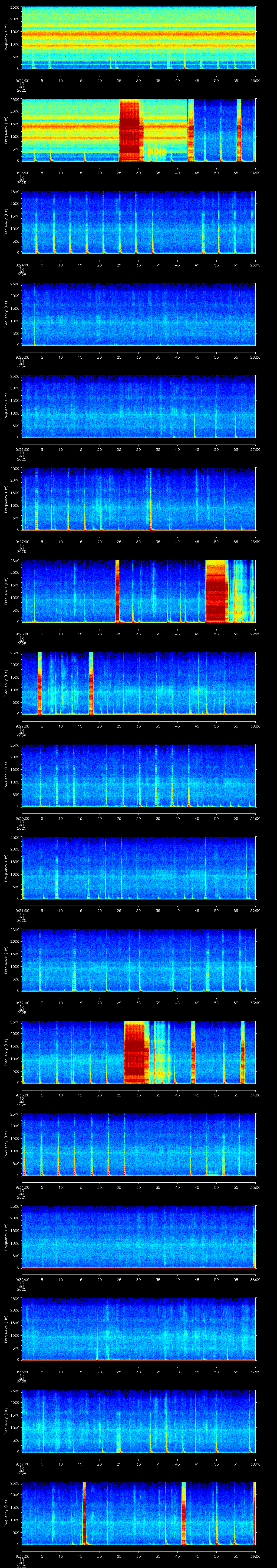Click the 24:00 end time label
This screenshot has width=277, height=1568.
pyautogui.click(x=255, y=173)
